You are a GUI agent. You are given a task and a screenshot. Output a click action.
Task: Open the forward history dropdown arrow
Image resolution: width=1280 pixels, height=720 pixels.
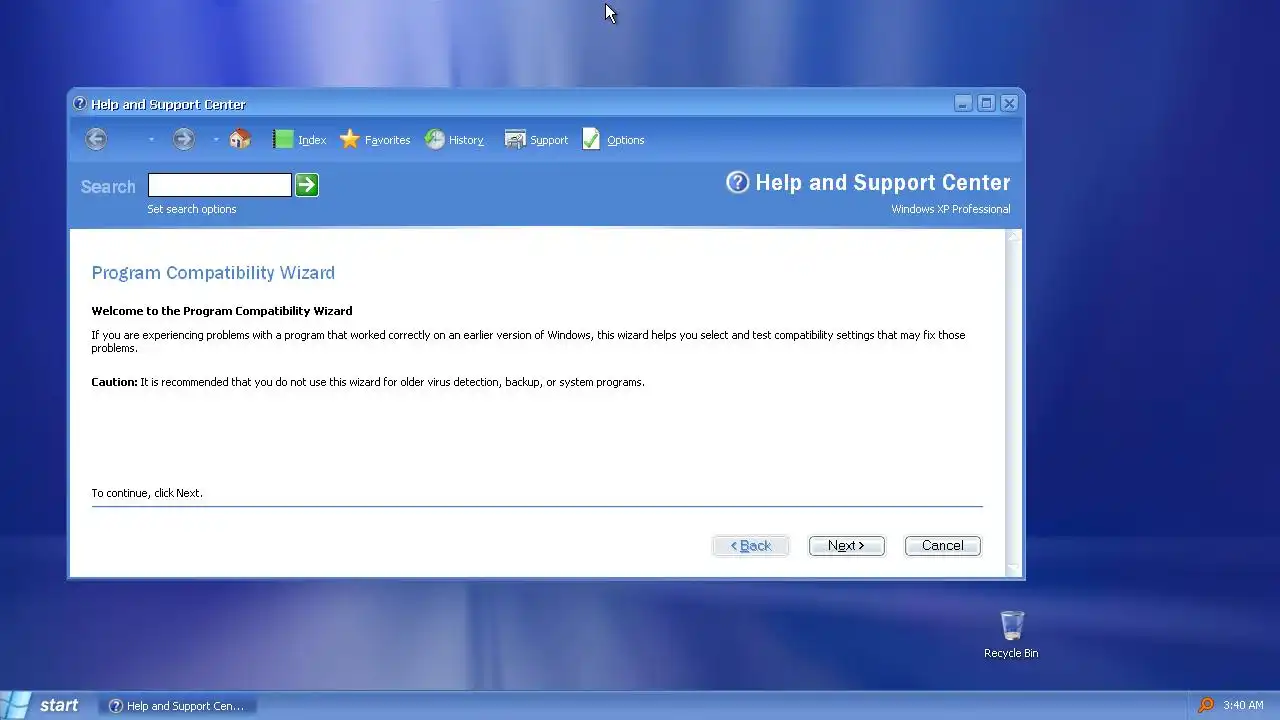pos(215,140)
